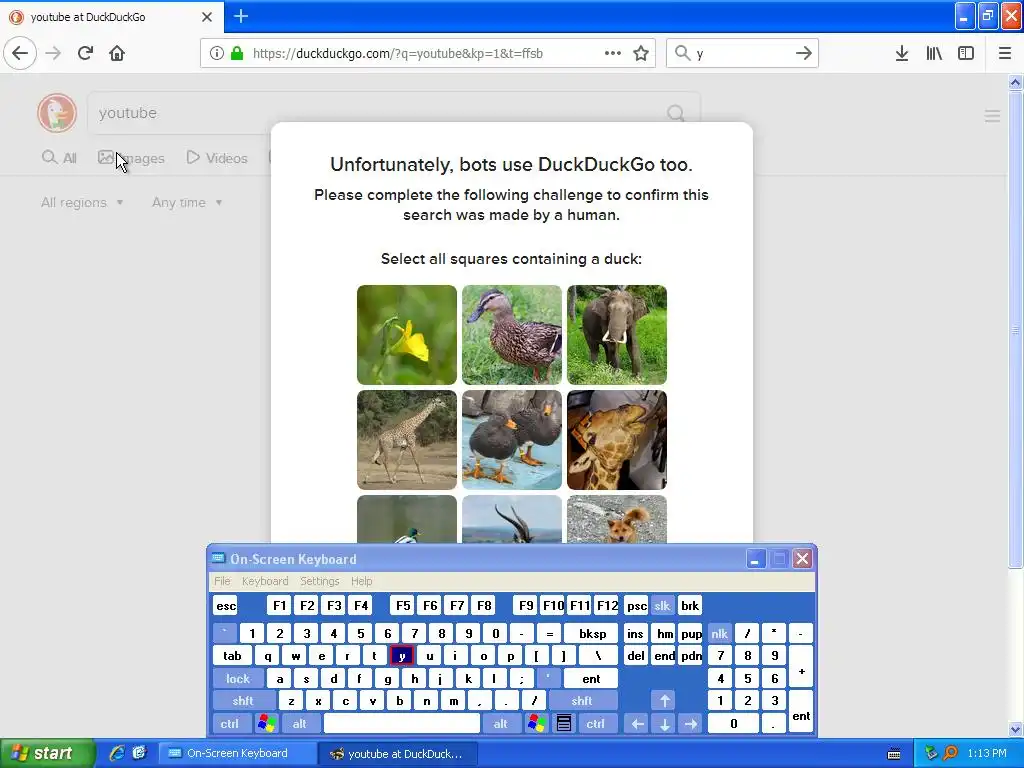Click the Firefox search box
1024x768 pixels.
[x=742, y=53]
